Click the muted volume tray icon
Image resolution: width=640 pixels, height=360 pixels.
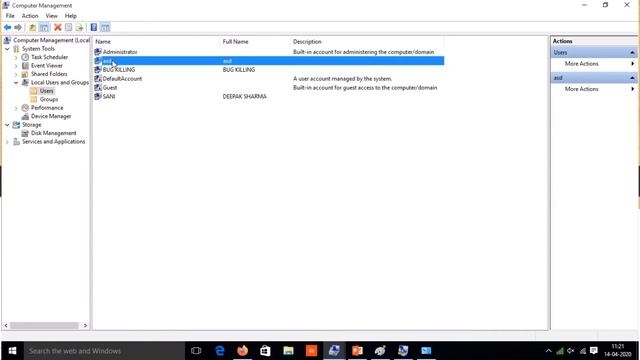pos(571,351)
